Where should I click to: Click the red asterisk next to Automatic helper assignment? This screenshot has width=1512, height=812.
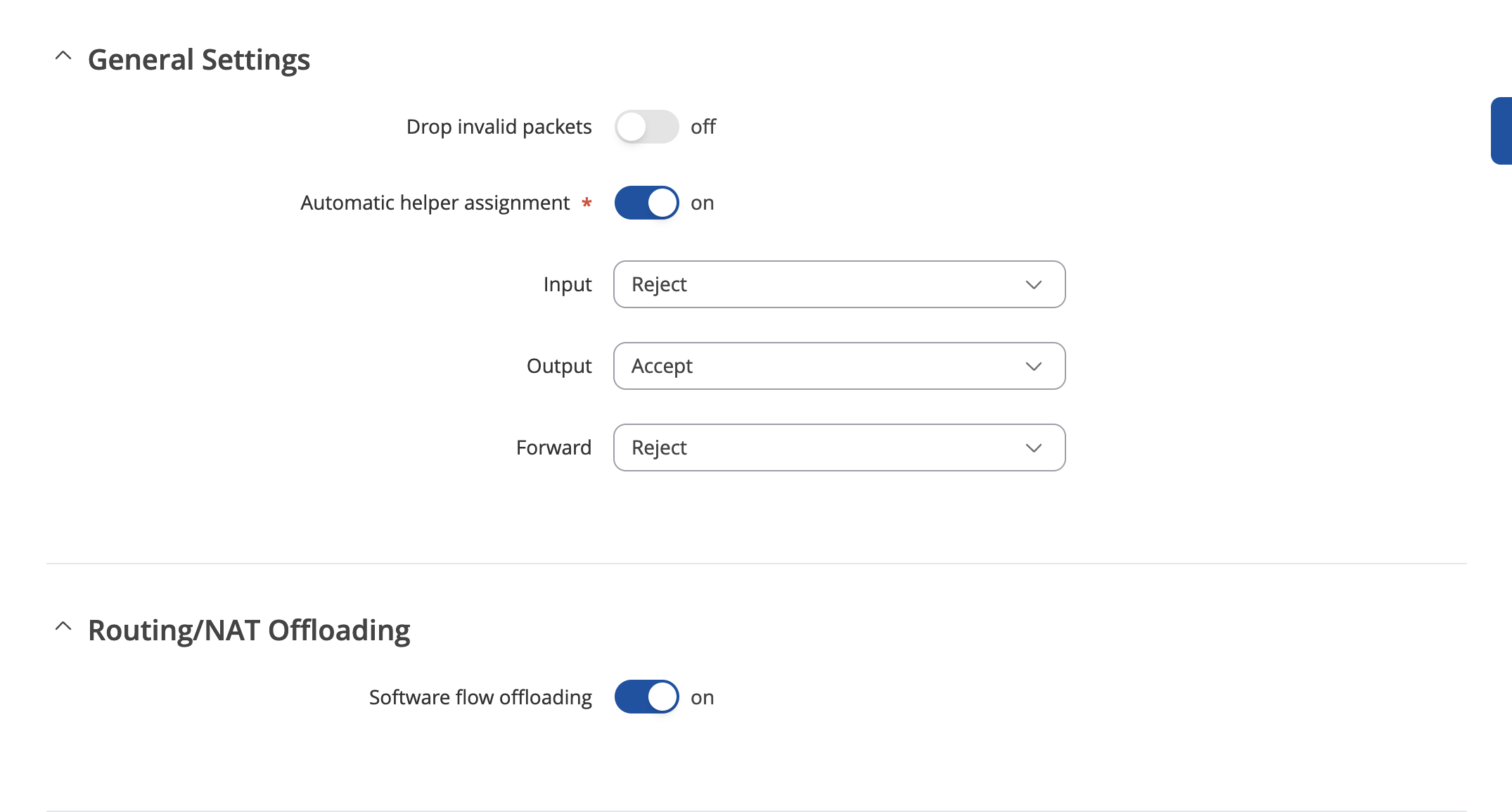tap(587, 203)
